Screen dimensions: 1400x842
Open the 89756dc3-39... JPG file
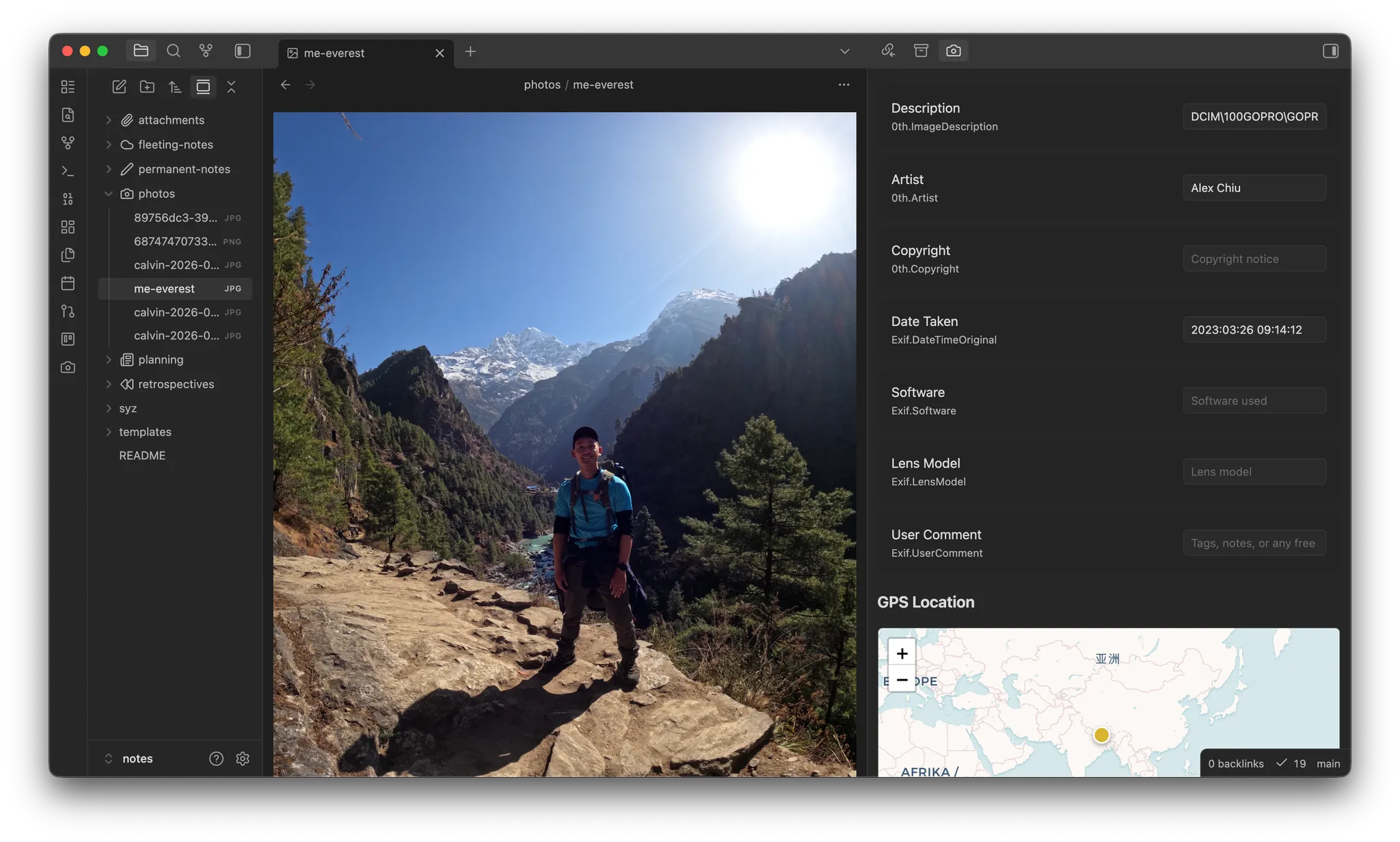click(176, 218)
